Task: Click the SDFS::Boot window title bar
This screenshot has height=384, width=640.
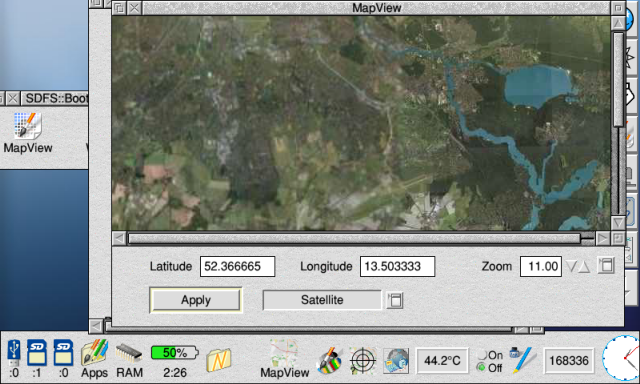Action: coord(55,98)
